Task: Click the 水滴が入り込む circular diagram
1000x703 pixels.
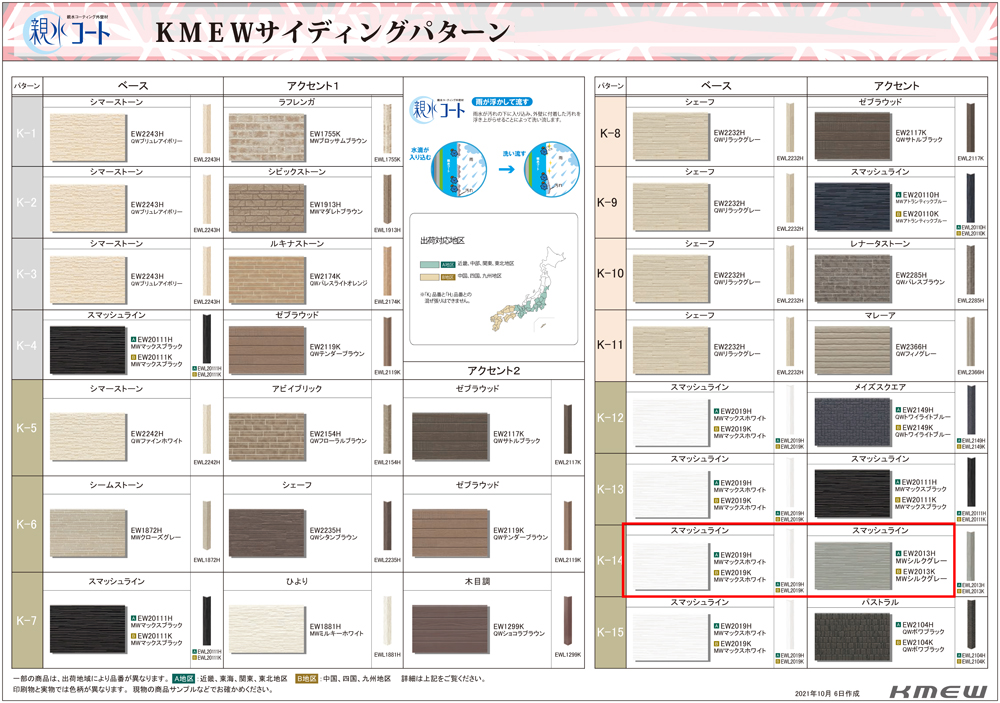Action: (459, 170)
